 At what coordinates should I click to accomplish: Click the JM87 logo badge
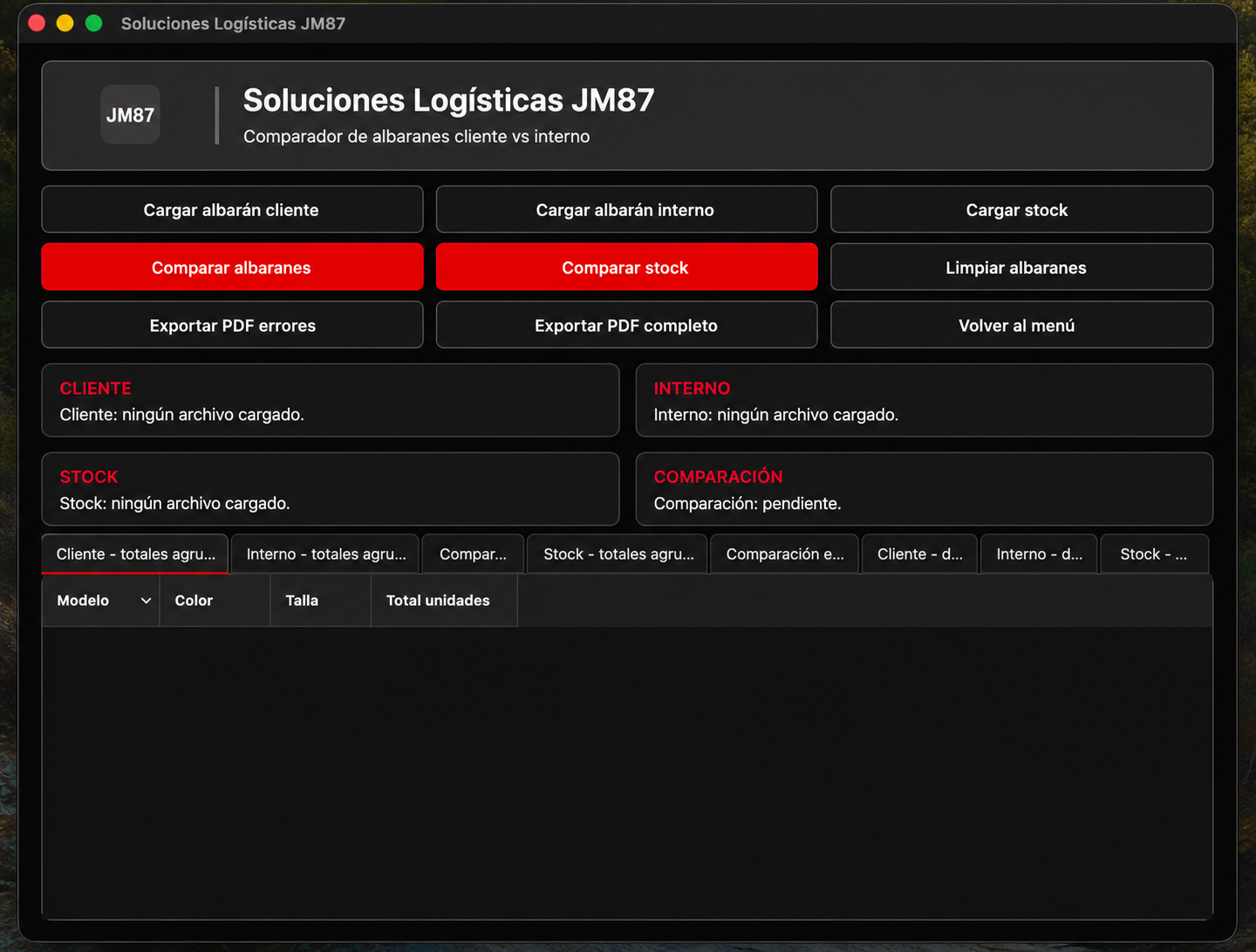[x=130, y=114]
